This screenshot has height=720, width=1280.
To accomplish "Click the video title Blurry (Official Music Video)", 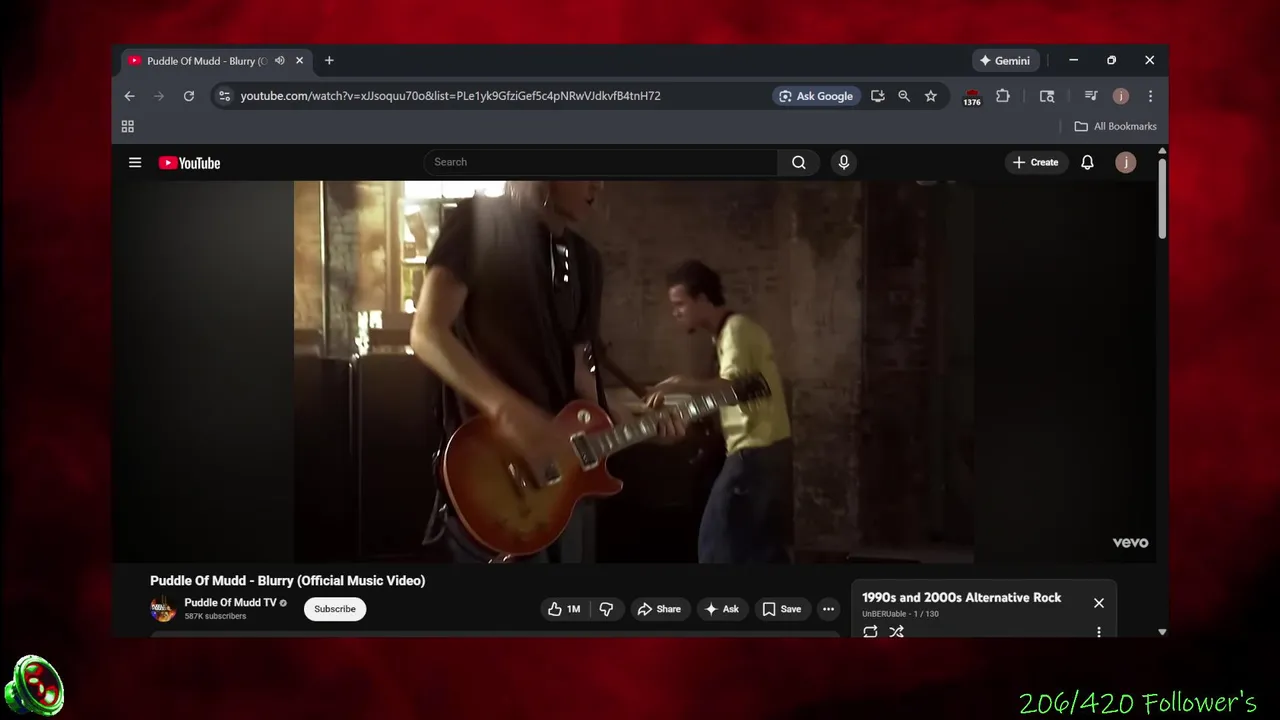I will (x=287, y=581).
